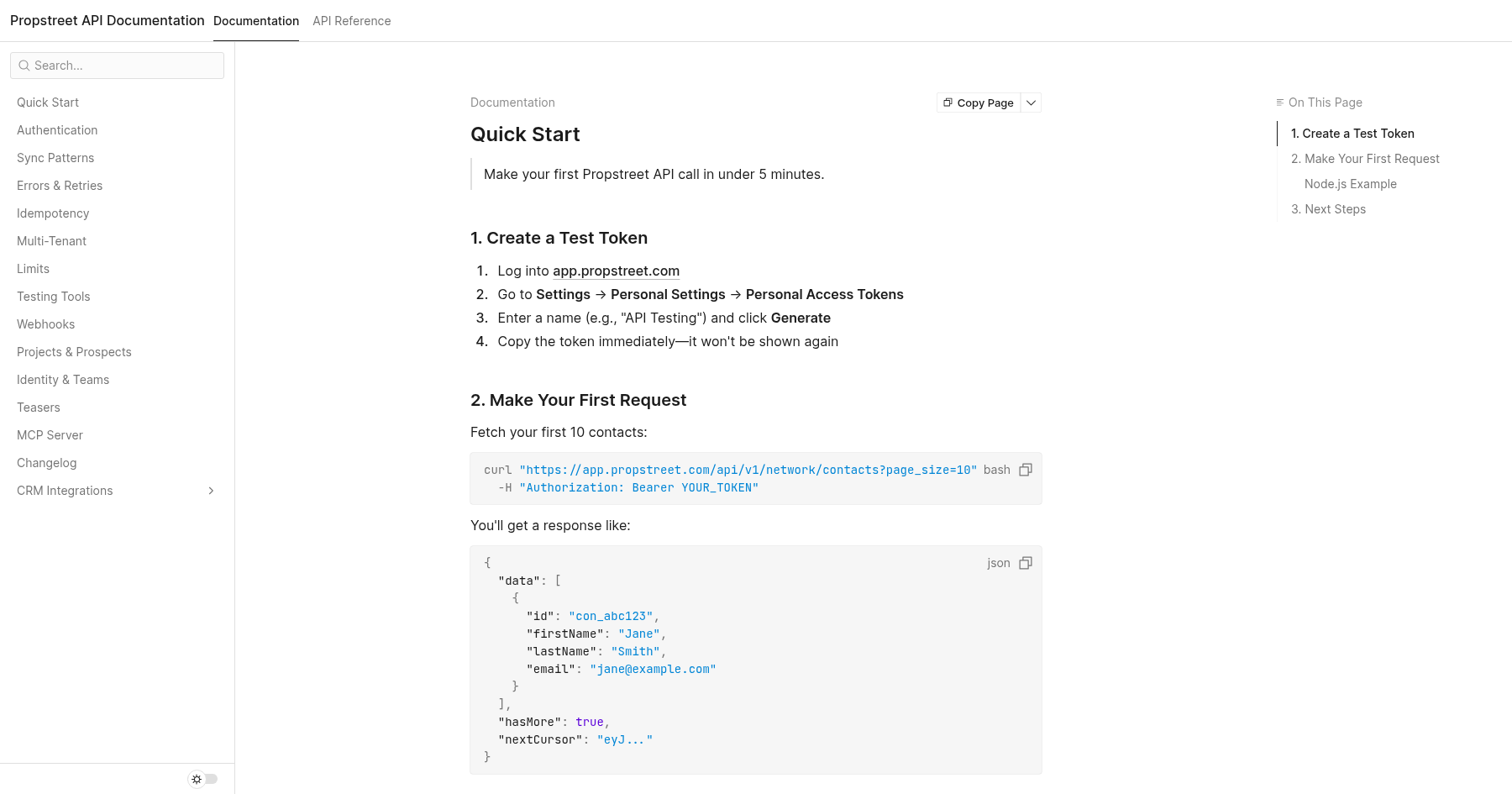Go to Authentication in the sidebar
Viewport: 1512px width, 794px height.
click(x=57, y=130)
